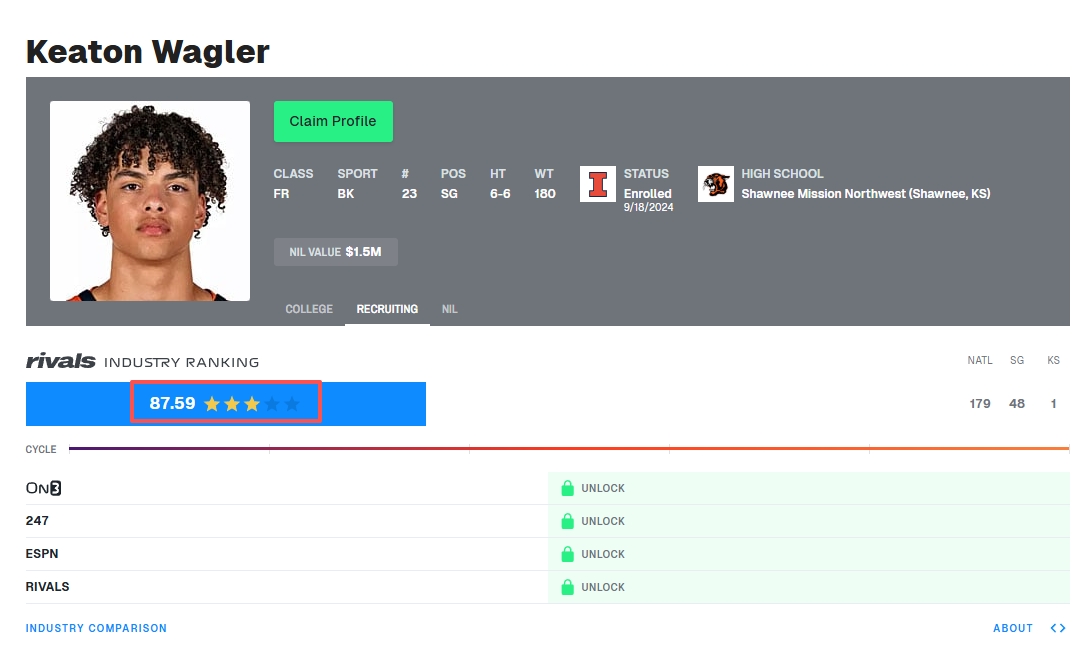Screen dimensions: 1089x649
Task: Click the Shawnee Mission Northwest tiger logo
Action: point(715,184)
